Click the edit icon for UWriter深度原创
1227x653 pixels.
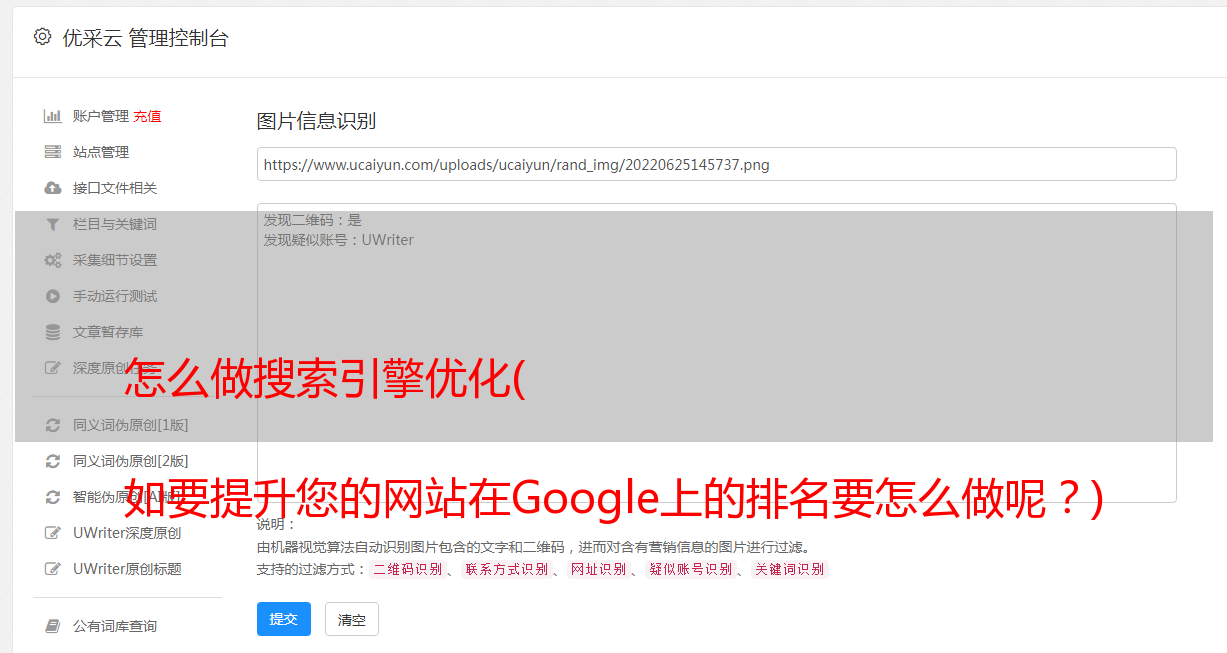pos(53,533)
